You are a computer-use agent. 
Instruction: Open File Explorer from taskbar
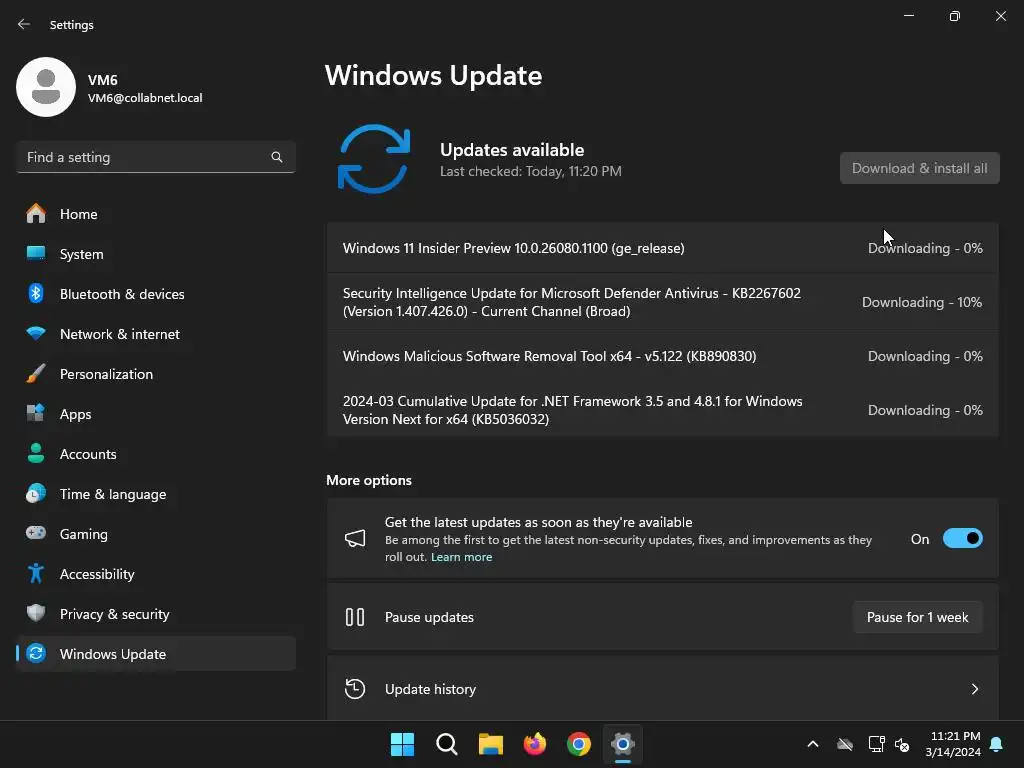pos(490,744)
